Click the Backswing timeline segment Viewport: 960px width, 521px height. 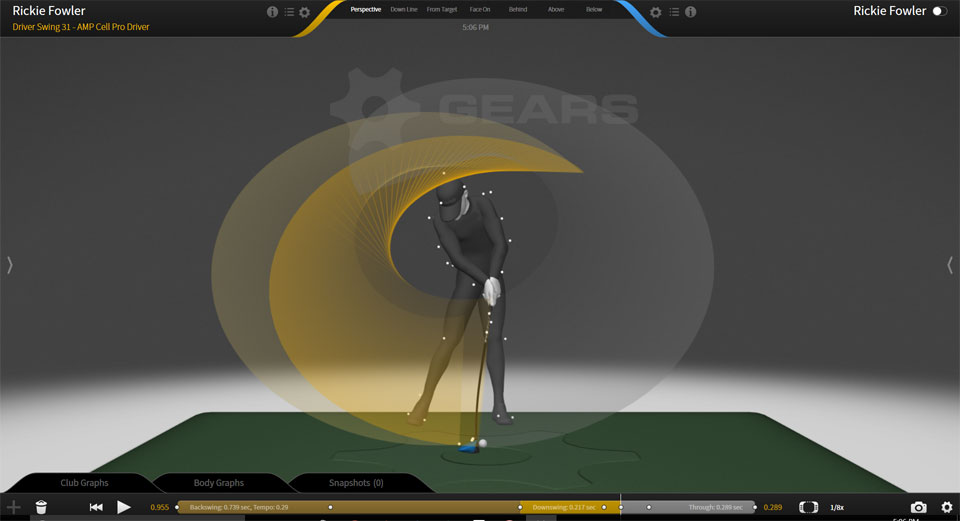click(348, 507)
